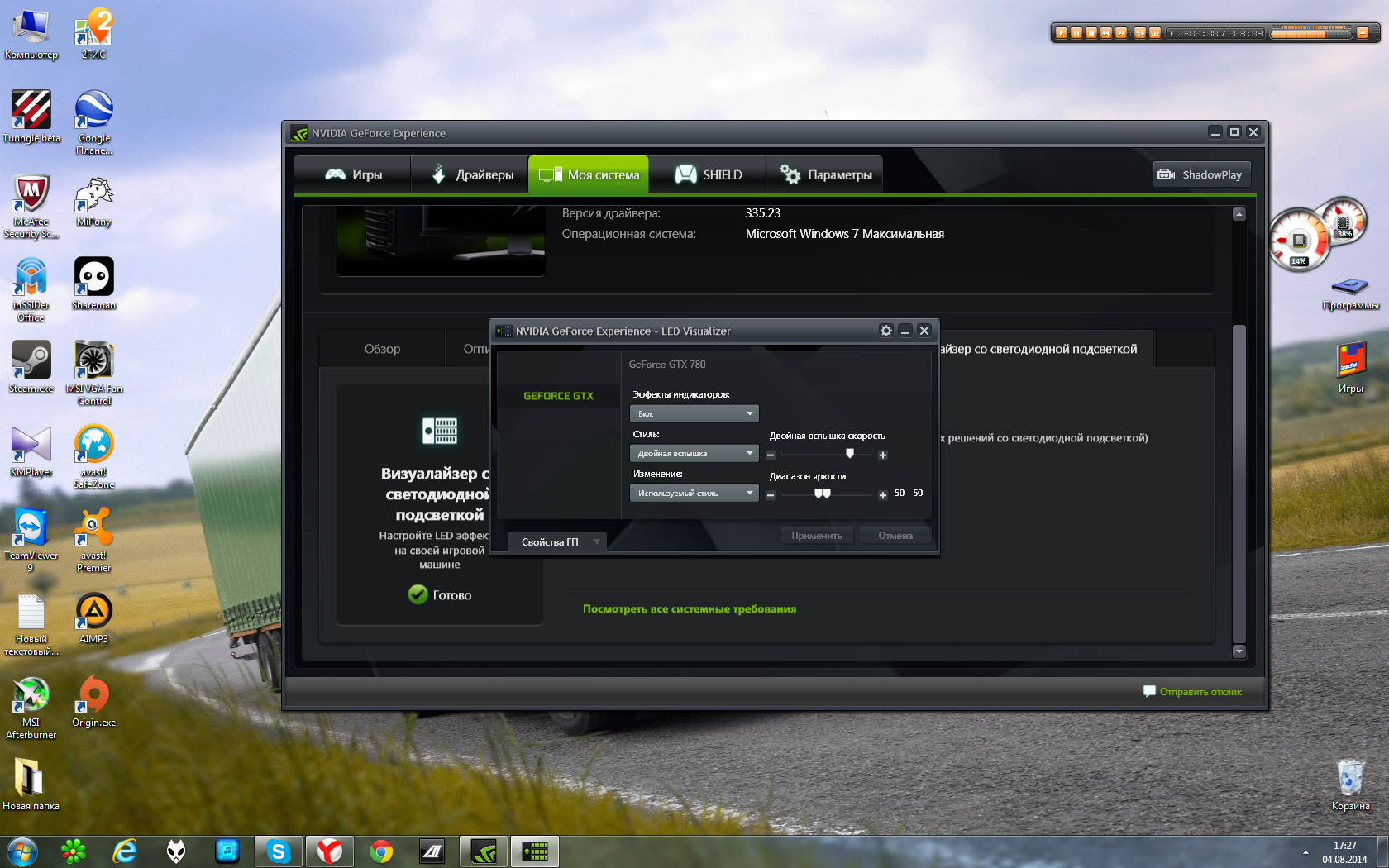Pause playback in the desktop player widget

click(1076, 33)
